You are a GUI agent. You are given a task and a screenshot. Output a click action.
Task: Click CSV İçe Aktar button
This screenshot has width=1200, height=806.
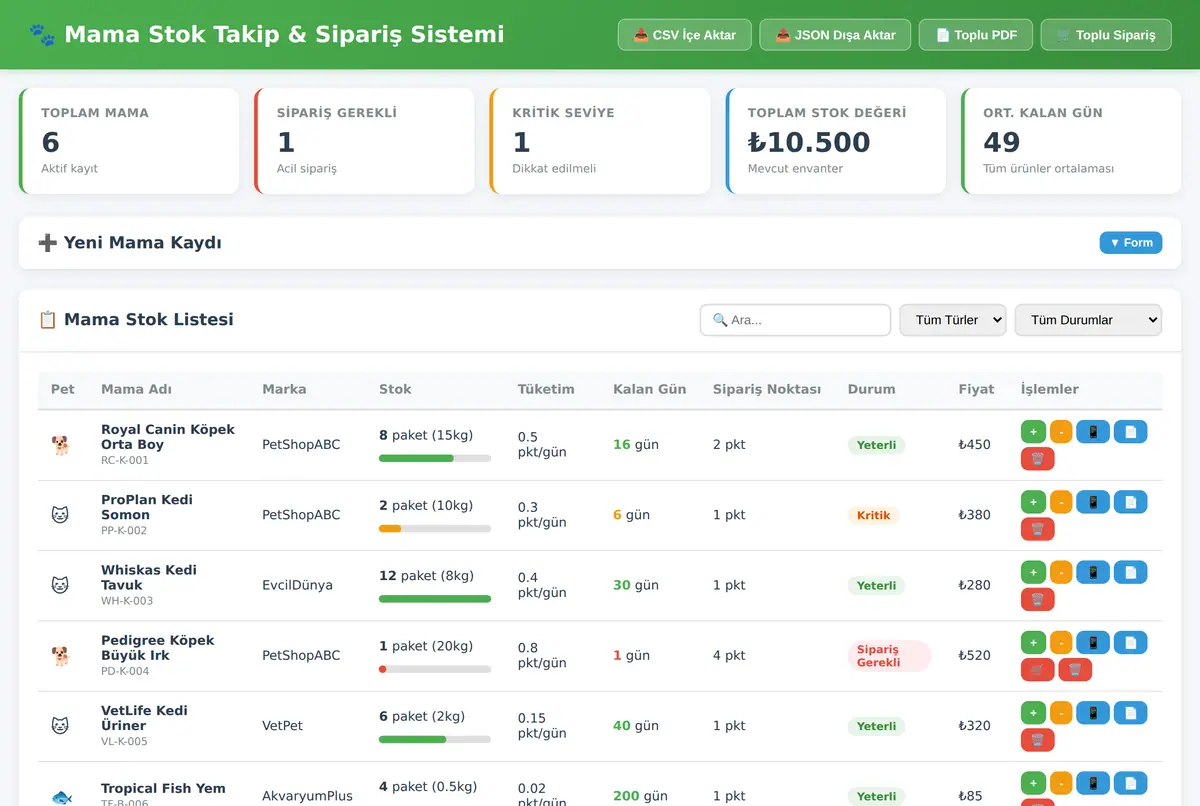click(x=684, y=35)
